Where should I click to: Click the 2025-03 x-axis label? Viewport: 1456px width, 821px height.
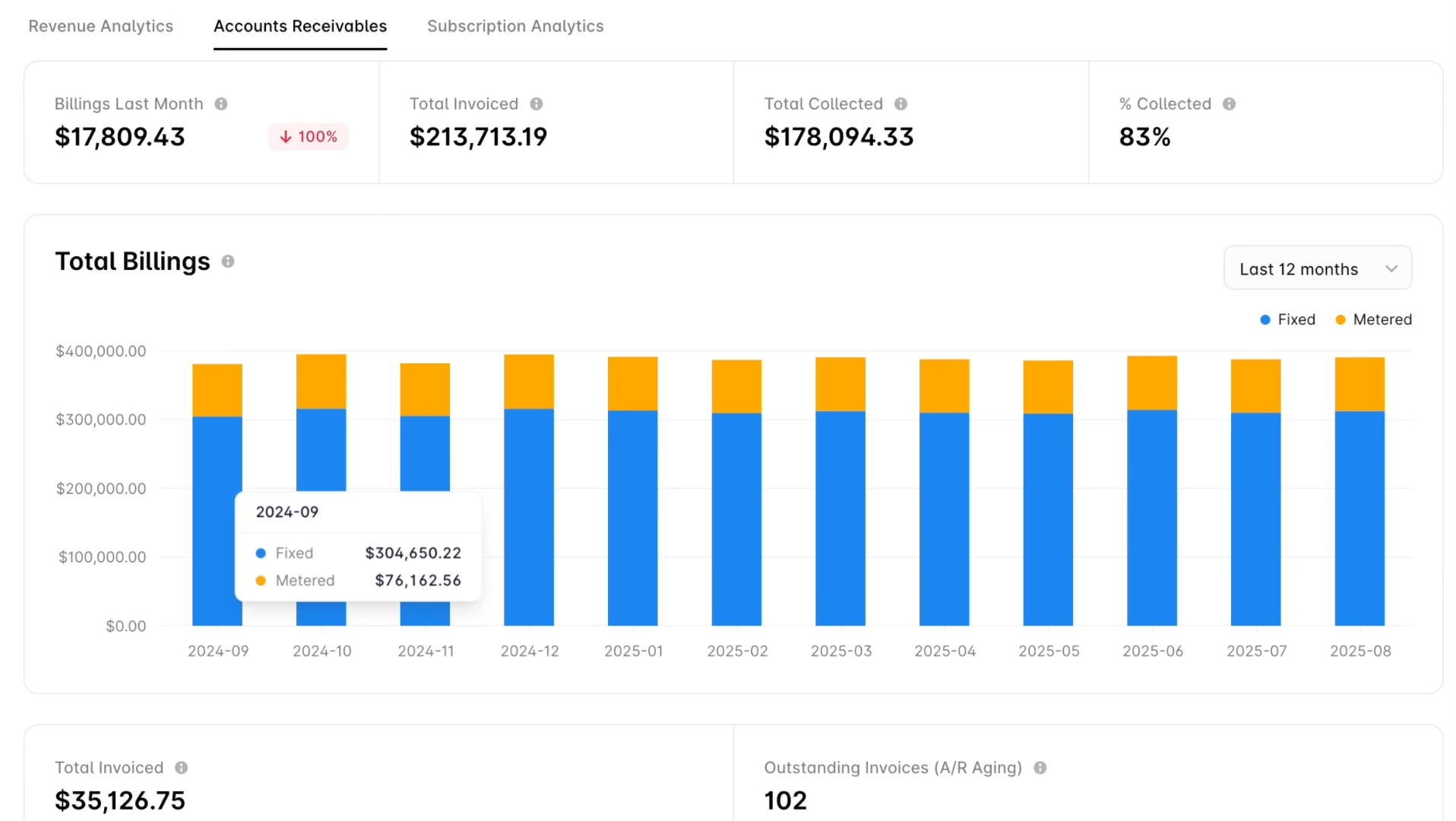pos(840,651)
